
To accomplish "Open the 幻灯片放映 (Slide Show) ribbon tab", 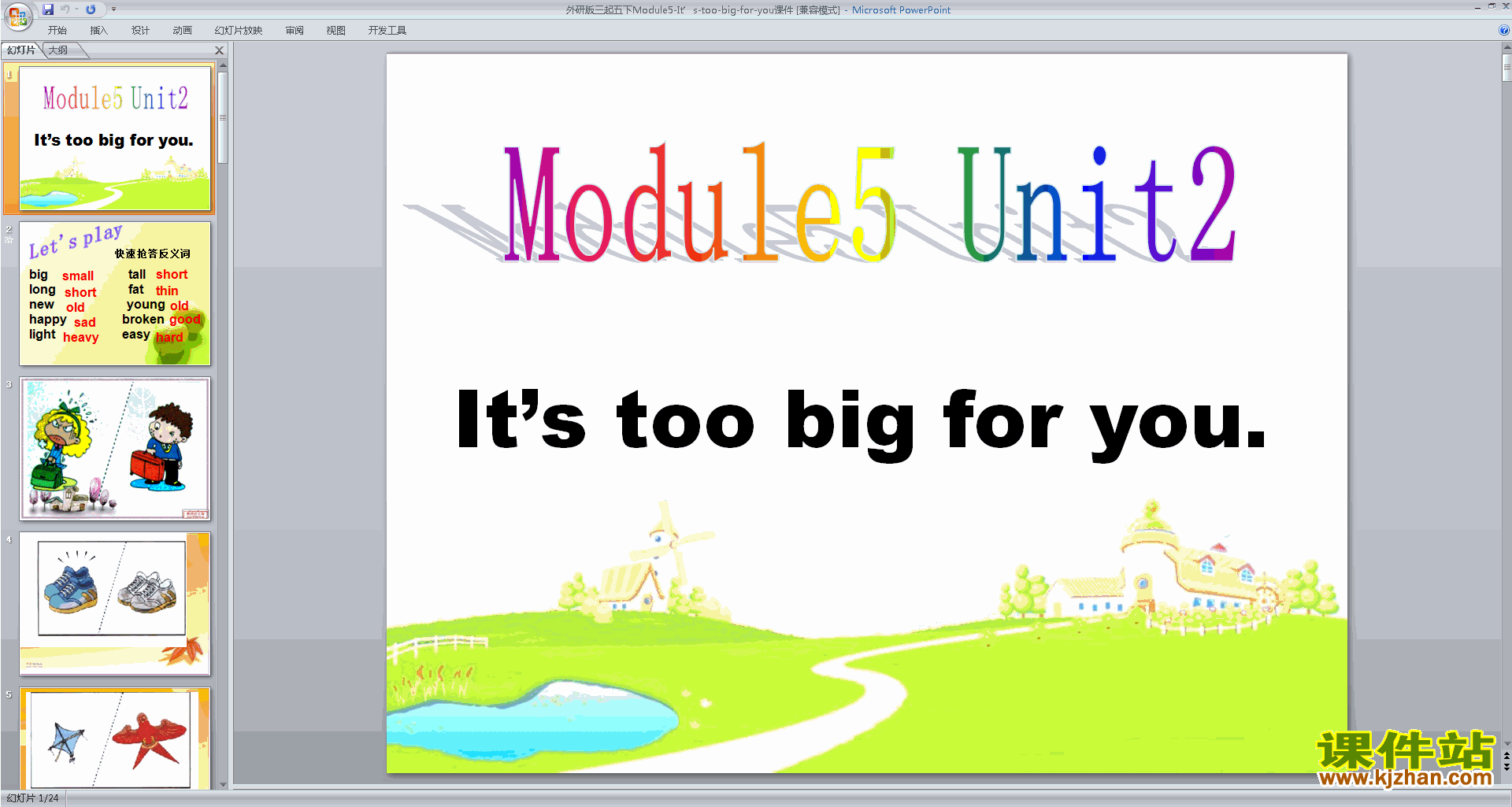I will click(x=238, y=31).
